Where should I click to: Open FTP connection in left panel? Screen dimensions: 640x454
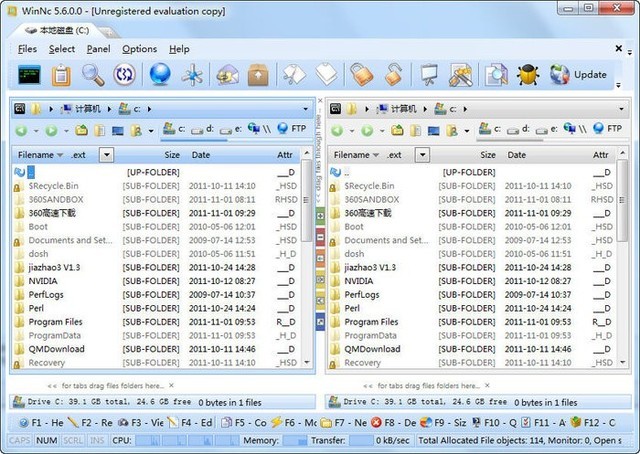(291, 129)
